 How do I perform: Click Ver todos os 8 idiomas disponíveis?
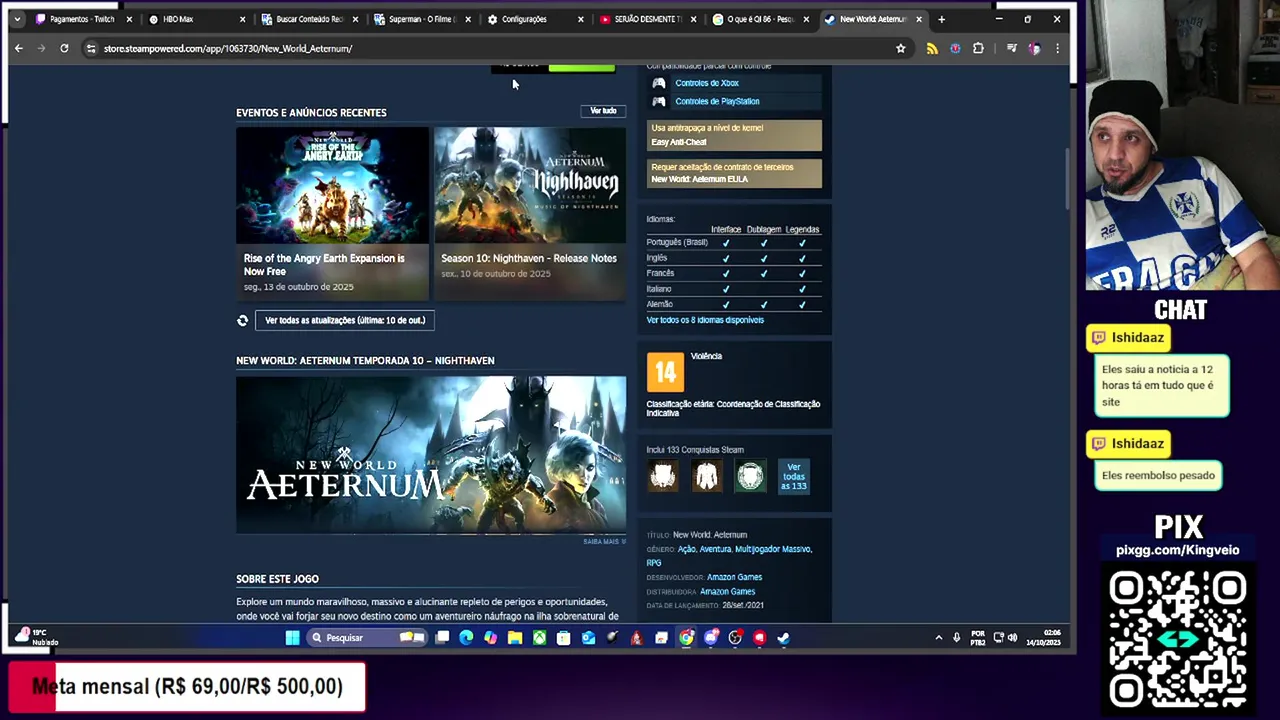[705, 320]
